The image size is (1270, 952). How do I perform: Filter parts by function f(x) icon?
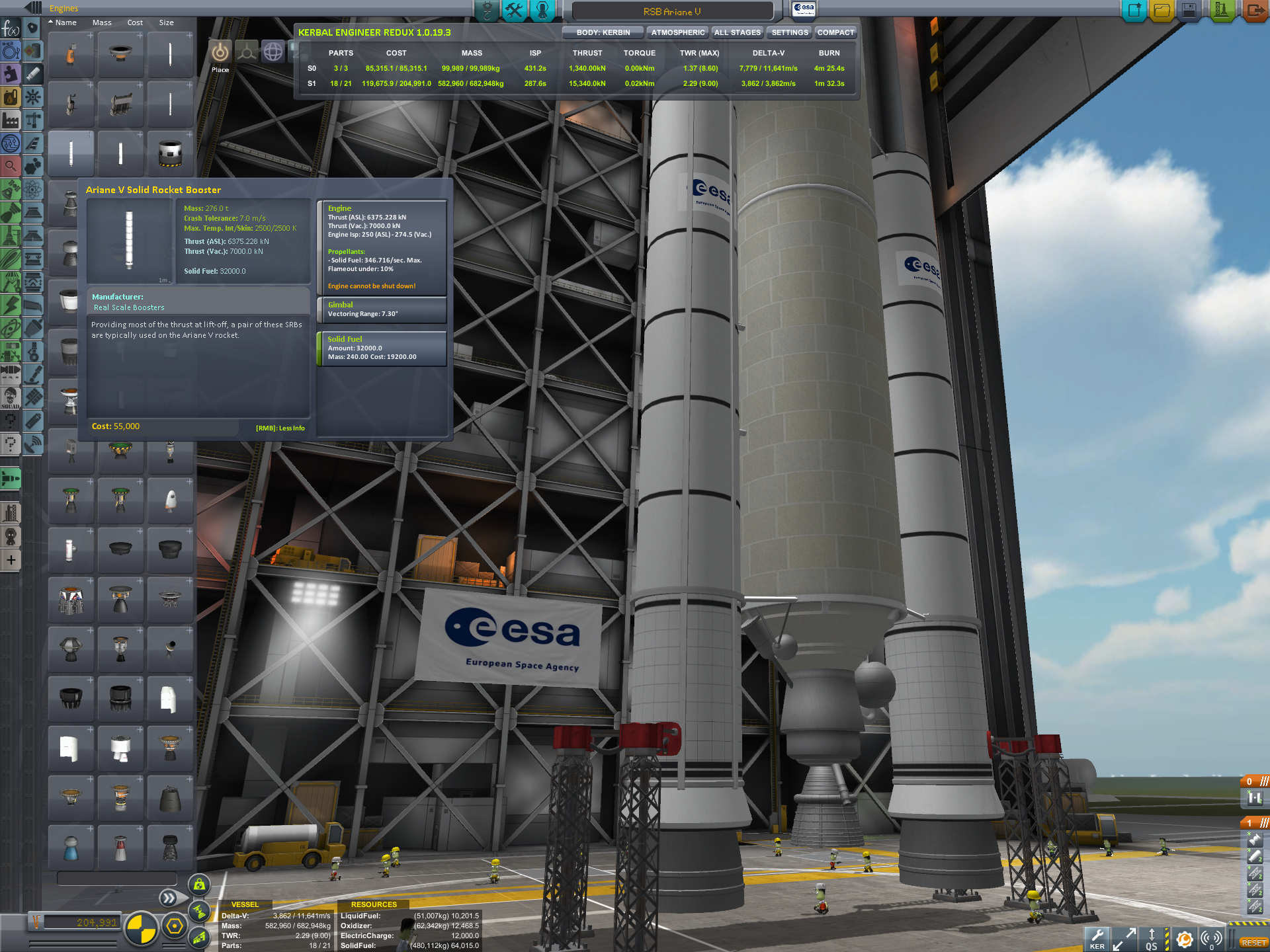click(11, 28)
